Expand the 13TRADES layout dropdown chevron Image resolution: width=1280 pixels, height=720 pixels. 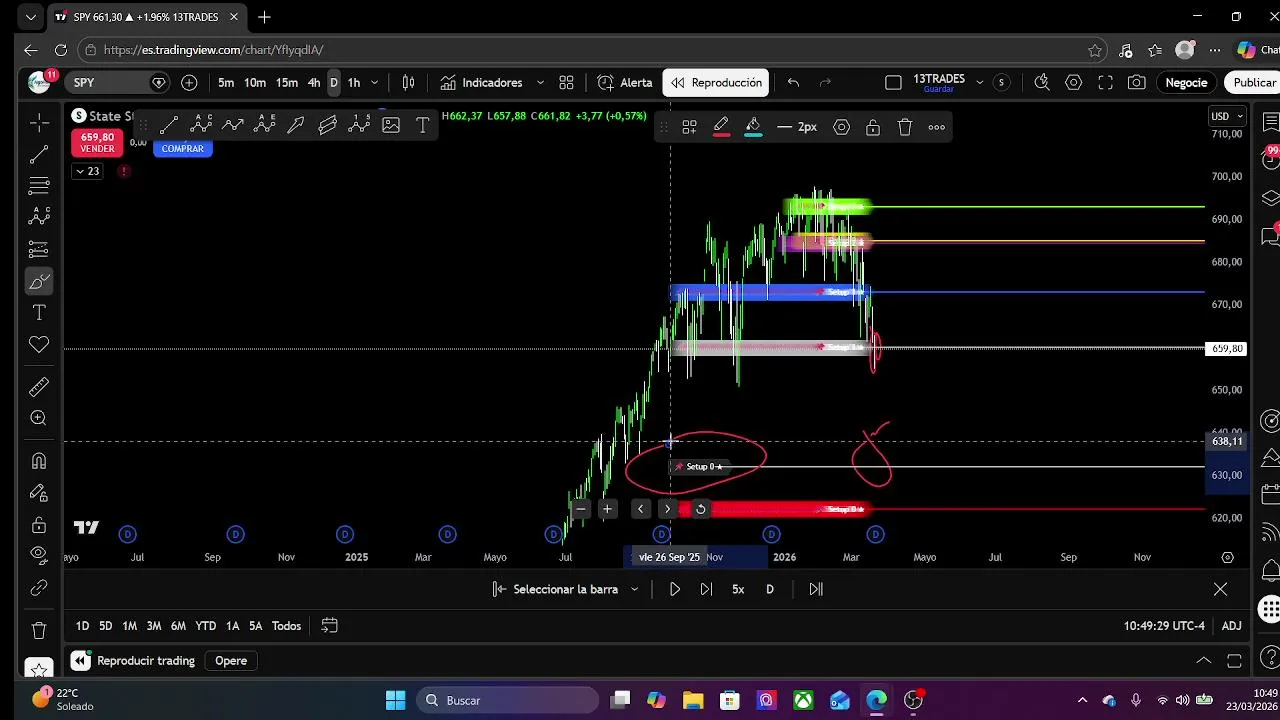(x=979, y=82)
